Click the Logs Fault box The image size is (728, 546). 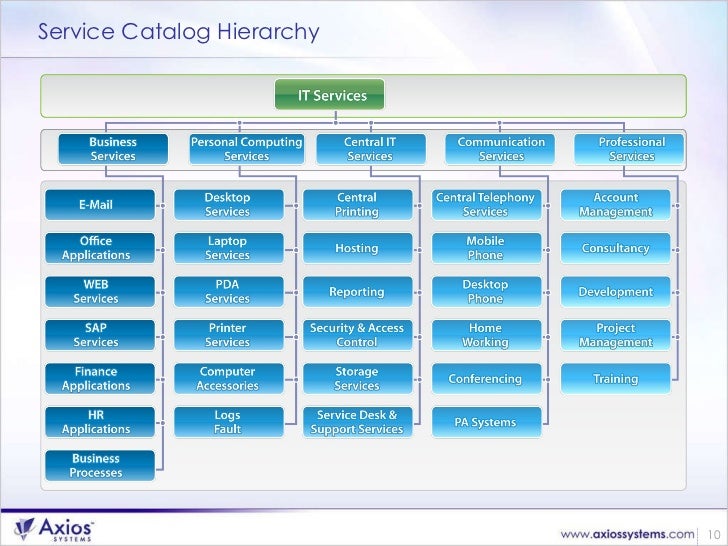pos(229,422)
